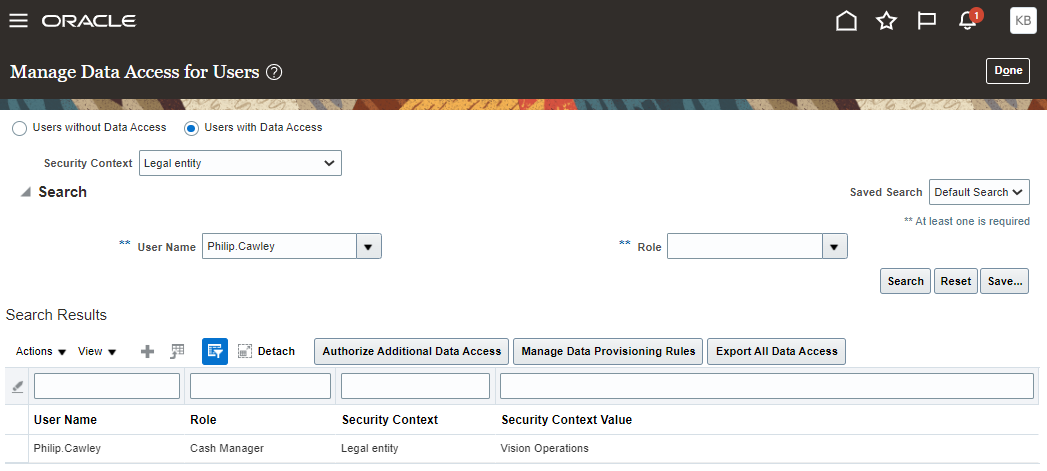Collapse the Search section triangle
The width and height of the screenshot is (1047, 471).
pyautogui.click(x=25, y=192)
